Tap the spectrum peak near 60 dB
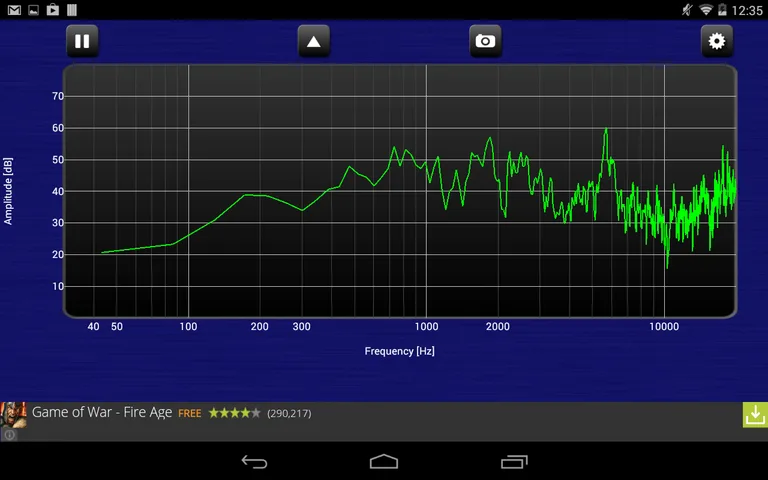 click(x=606, y=130)
